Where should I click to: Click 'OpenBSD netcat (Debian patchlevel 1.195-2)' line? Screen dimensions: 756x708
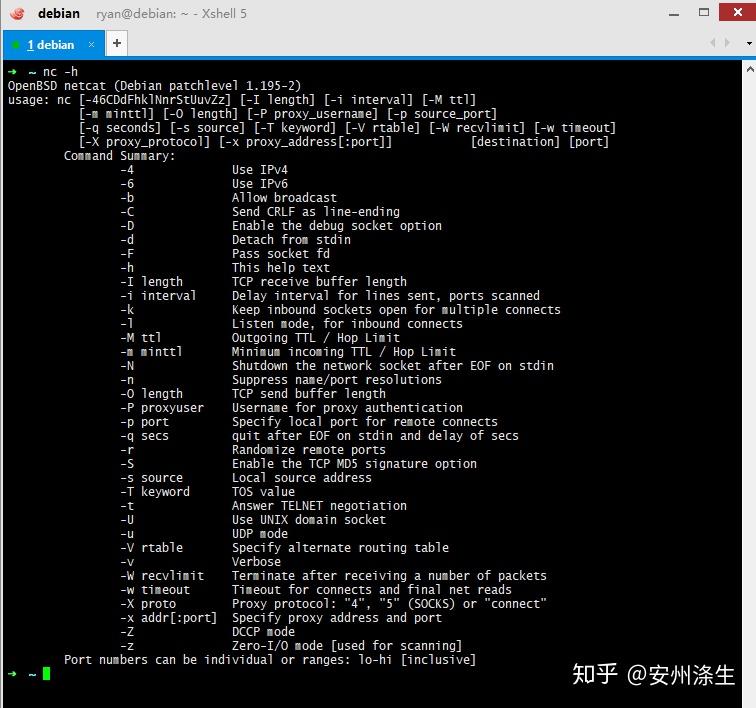point(154,86)
